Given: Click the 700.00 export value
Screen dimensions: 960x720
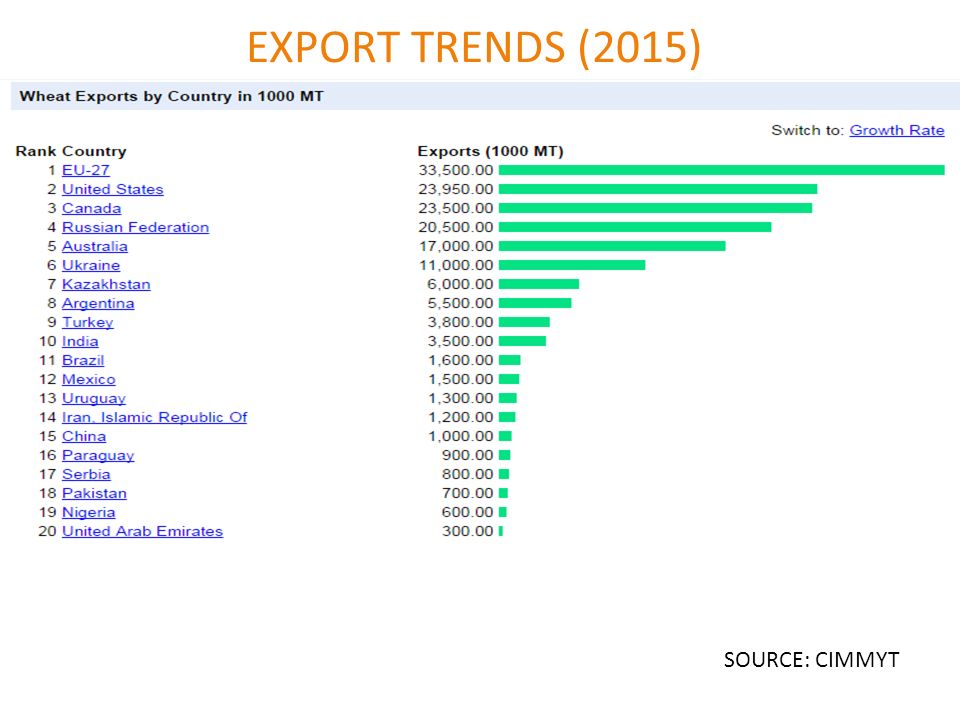Looking at the screenshot, I should [467, 493].
